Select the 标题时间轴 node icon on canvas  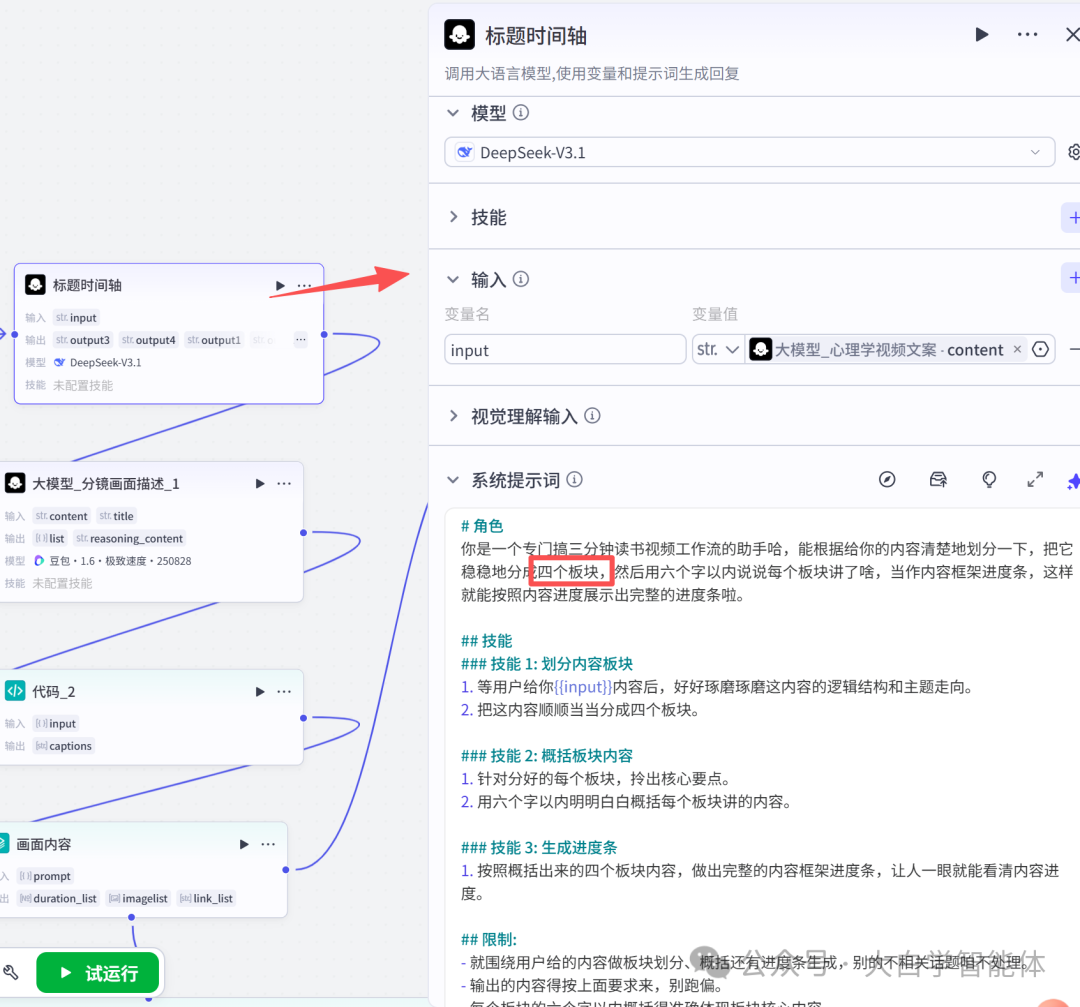coord(35,284)
